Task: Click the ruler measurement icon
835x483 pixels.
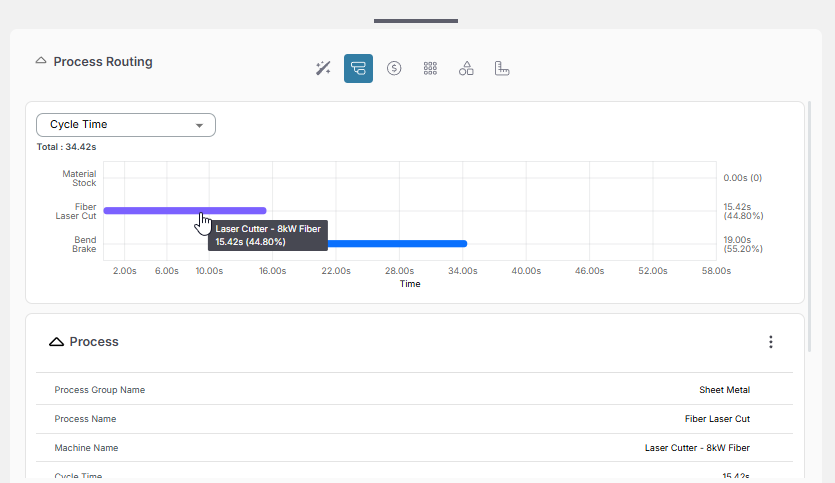Action: [x=502, y=68]
